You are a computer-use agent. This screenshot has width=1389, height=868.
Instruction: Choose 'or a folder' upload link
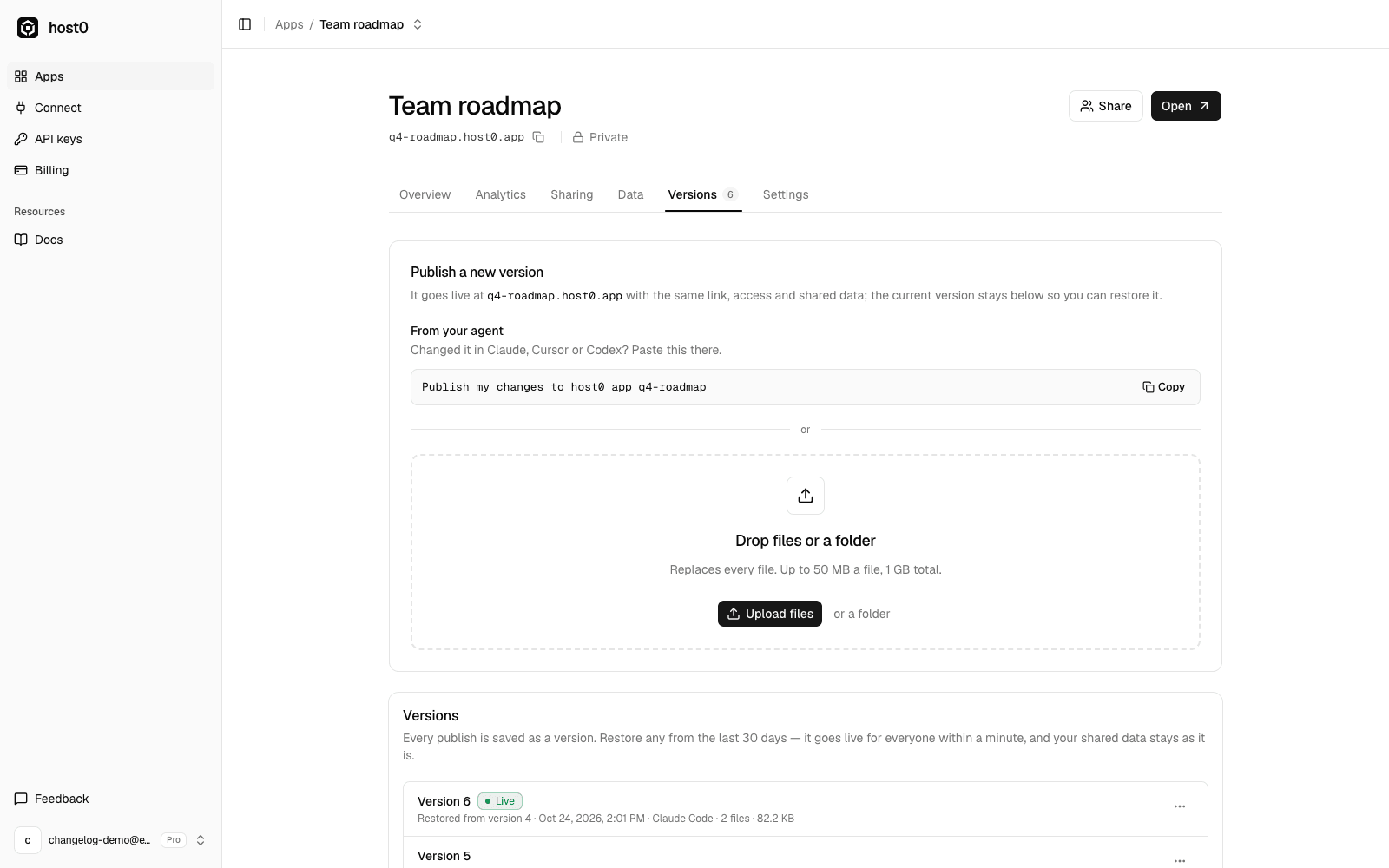861,614
